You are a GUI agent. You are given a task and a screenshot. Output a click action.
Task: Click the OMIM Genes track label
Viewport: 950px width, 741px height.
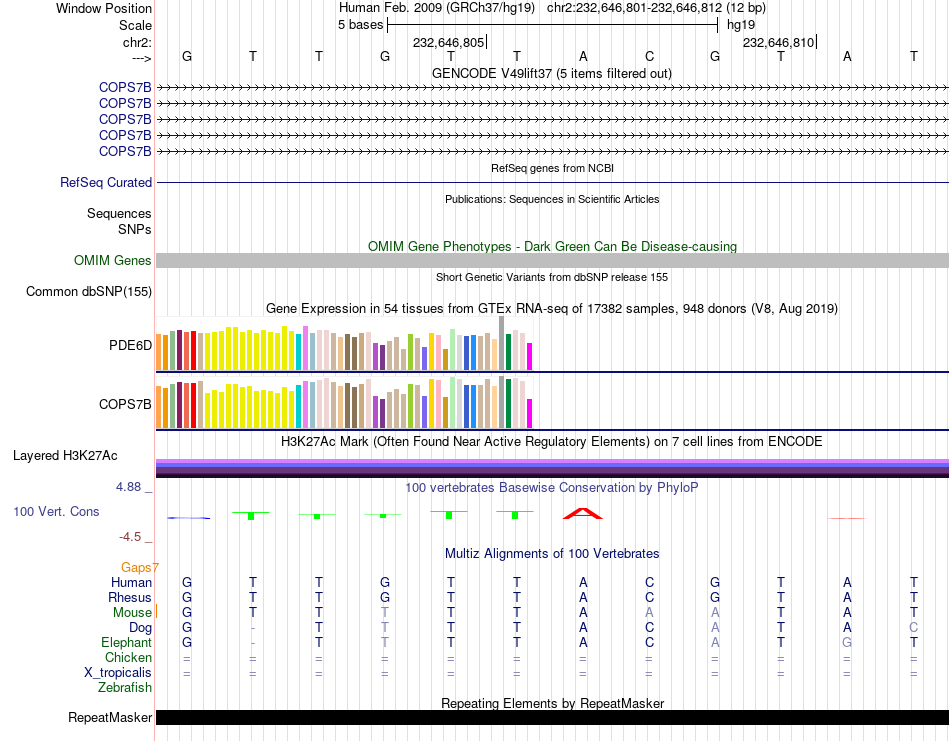click(113, 261)
